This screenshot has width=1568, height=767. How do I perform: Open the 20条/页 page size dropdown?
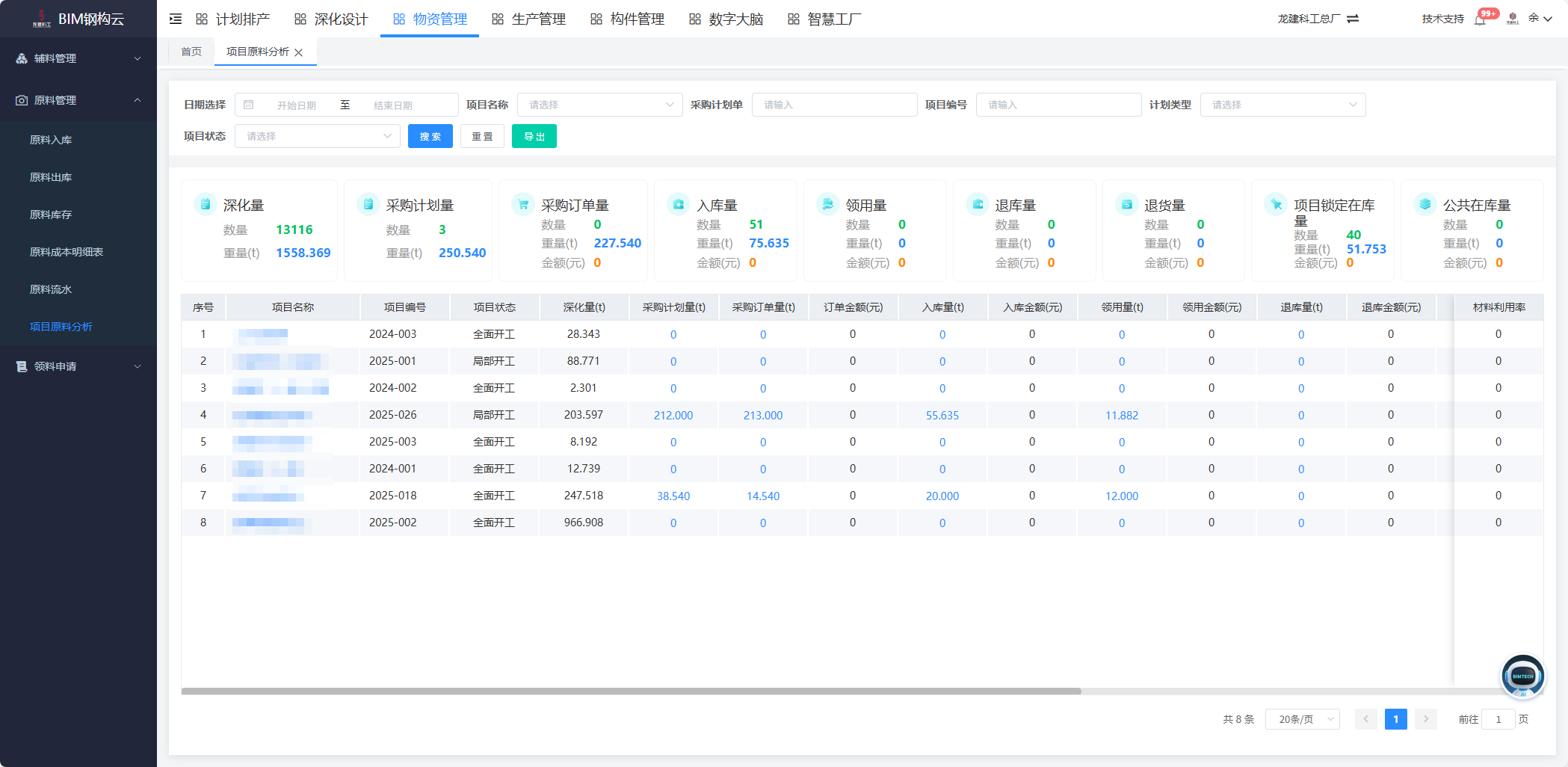(1302, 719)
